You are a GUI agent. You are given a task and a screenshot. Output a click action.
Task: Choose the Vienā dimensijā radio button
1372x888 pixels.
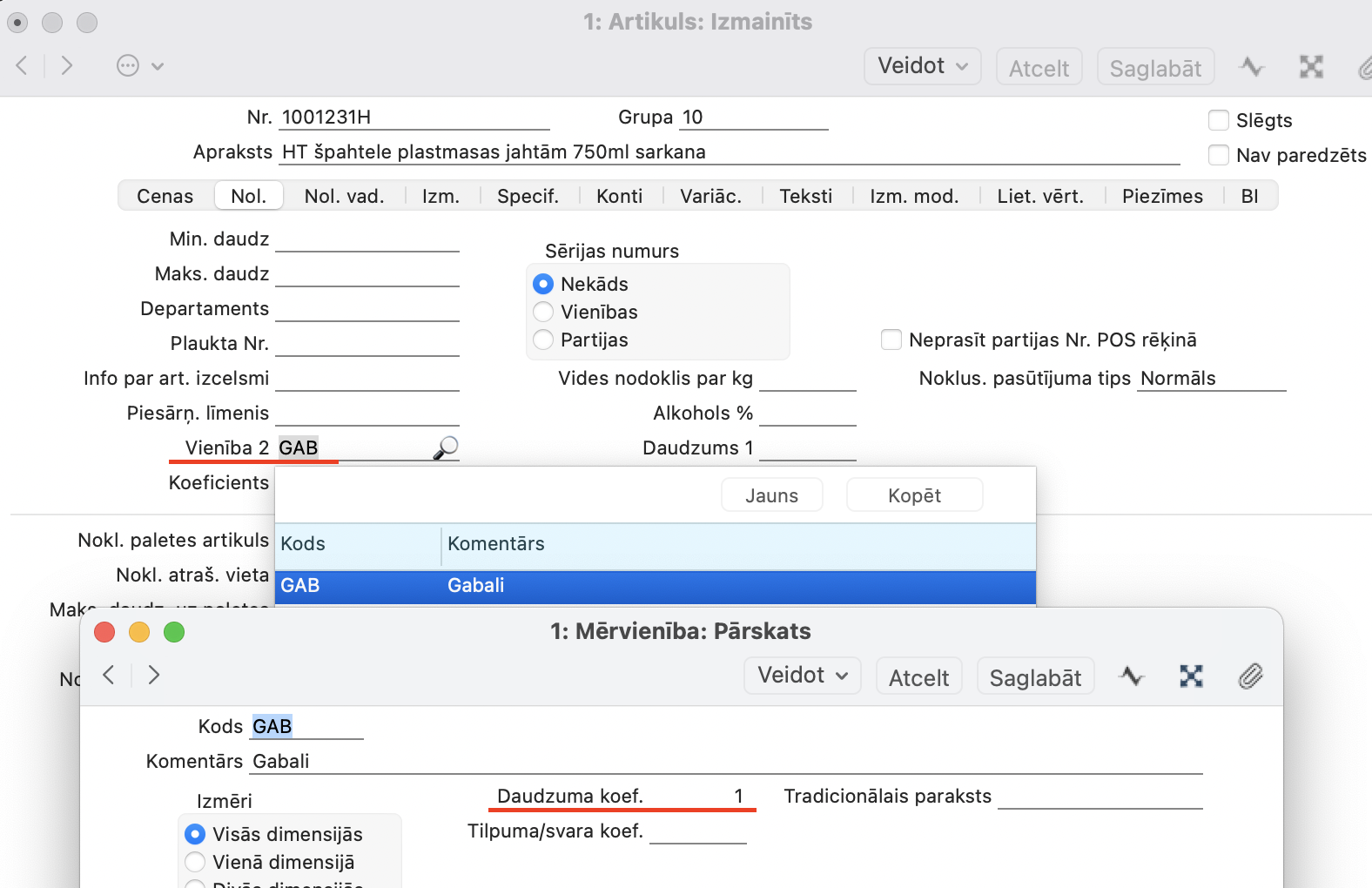[196, 862]
